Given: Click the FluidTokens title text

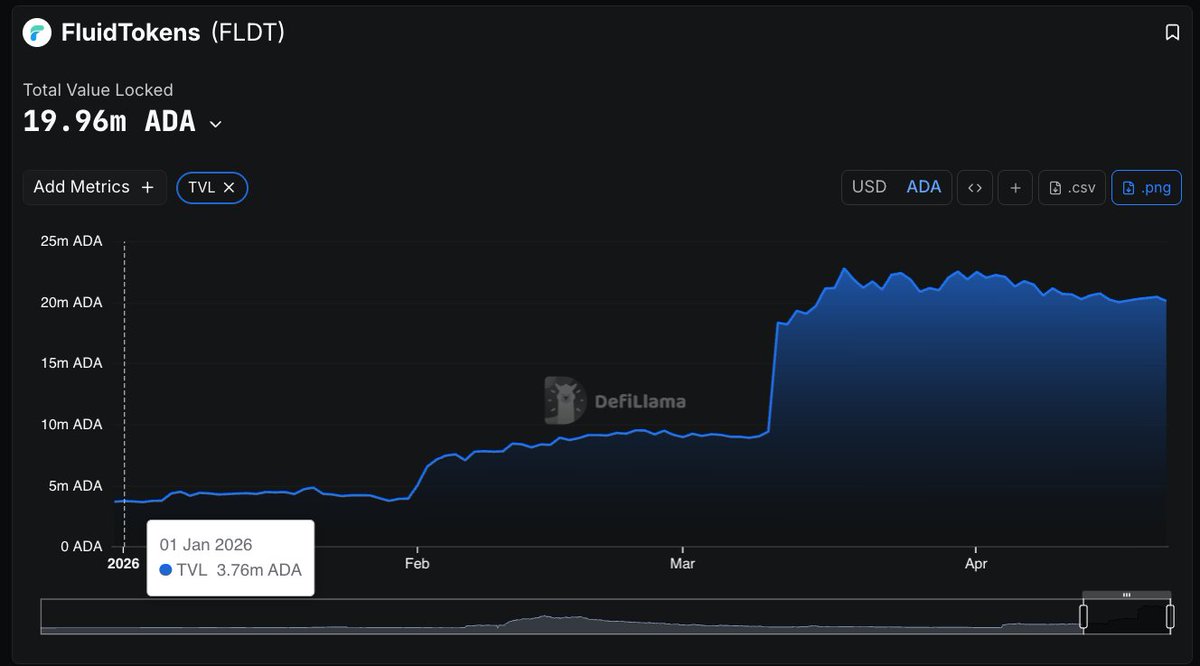Looking at the screenshot, I should [130, 32].
